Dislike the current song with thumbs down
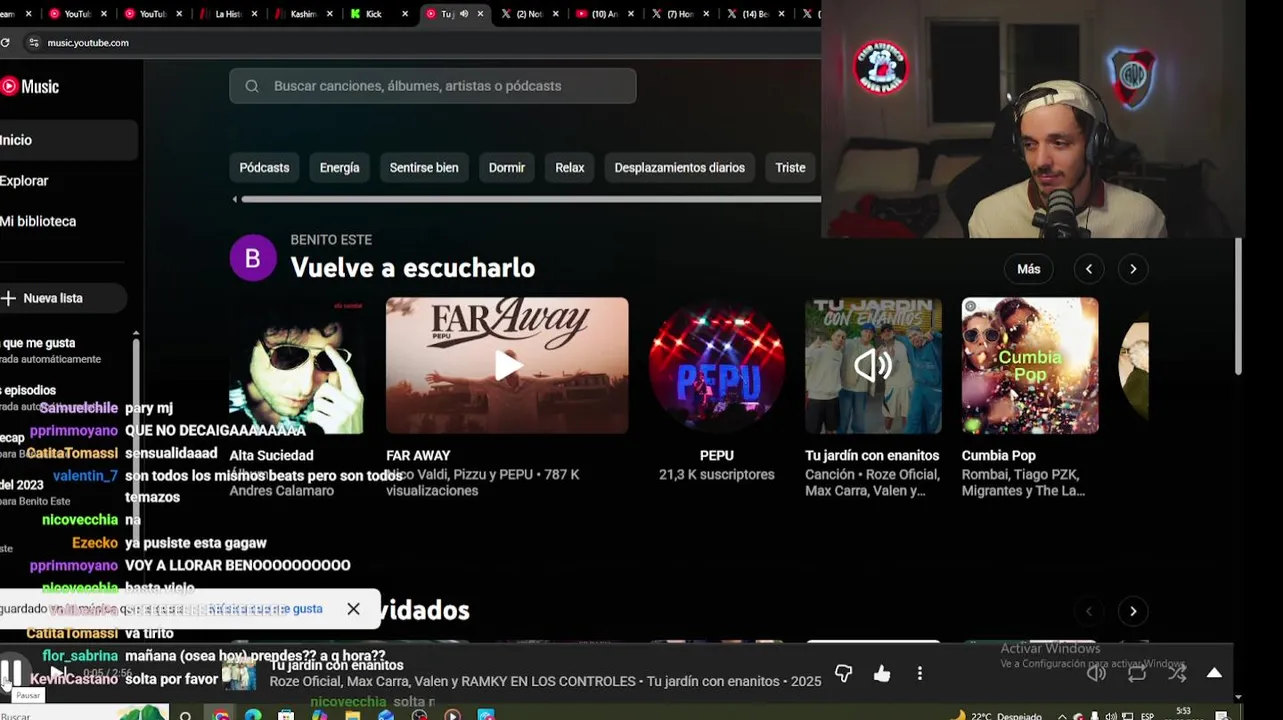 (843, 673)
